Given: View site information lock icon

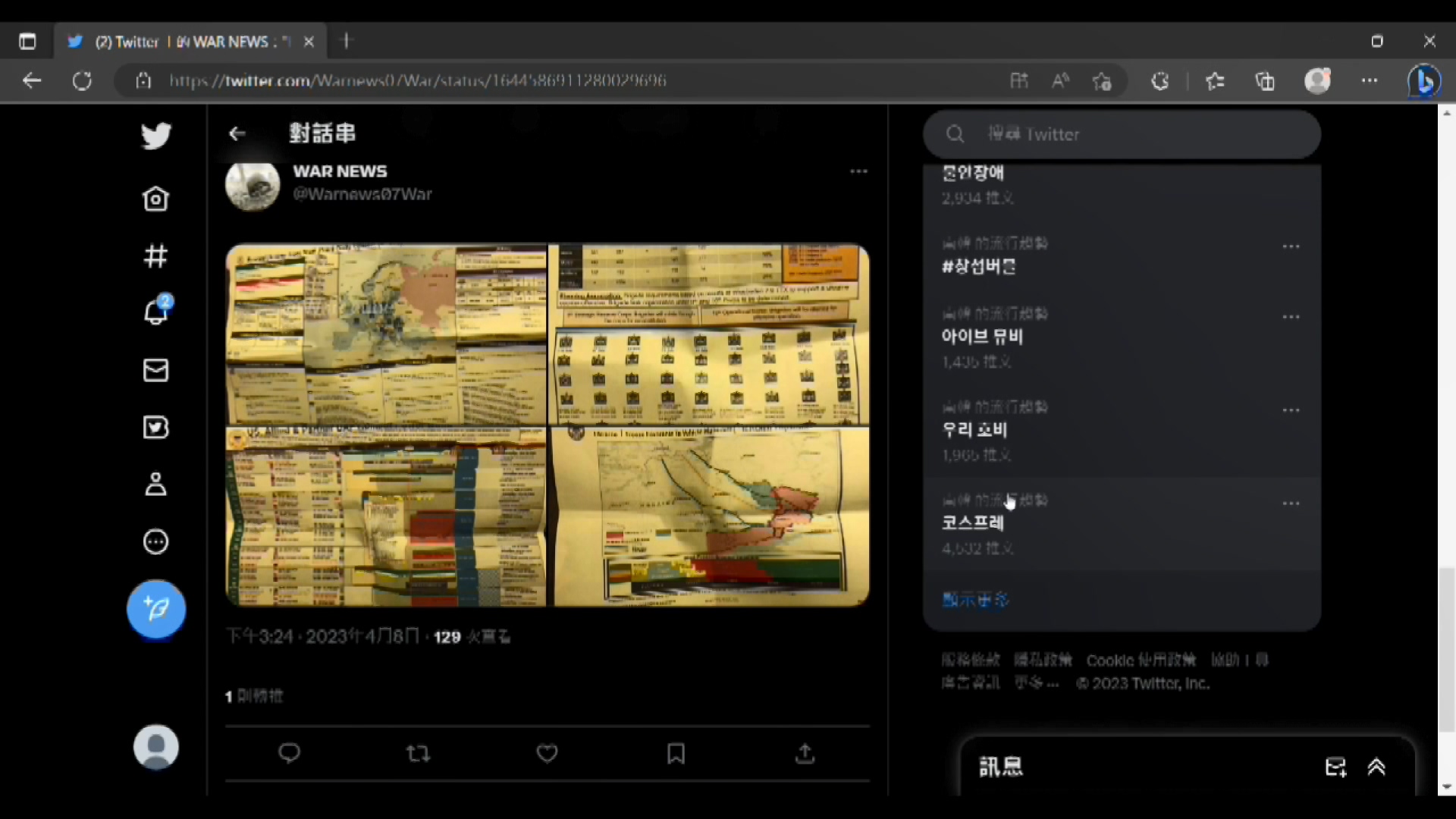Looking at the screenshot, I should coord(143,80).
